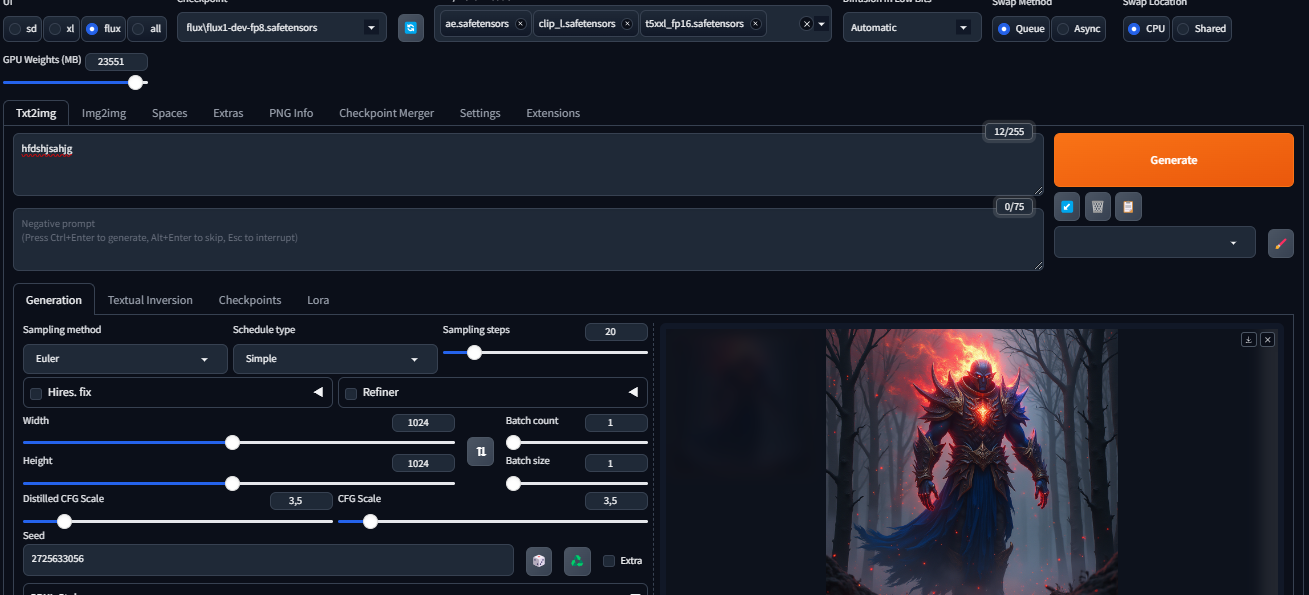Adjust the Batch count slider
Screen dimensions: 1309x595
point(577,442)
